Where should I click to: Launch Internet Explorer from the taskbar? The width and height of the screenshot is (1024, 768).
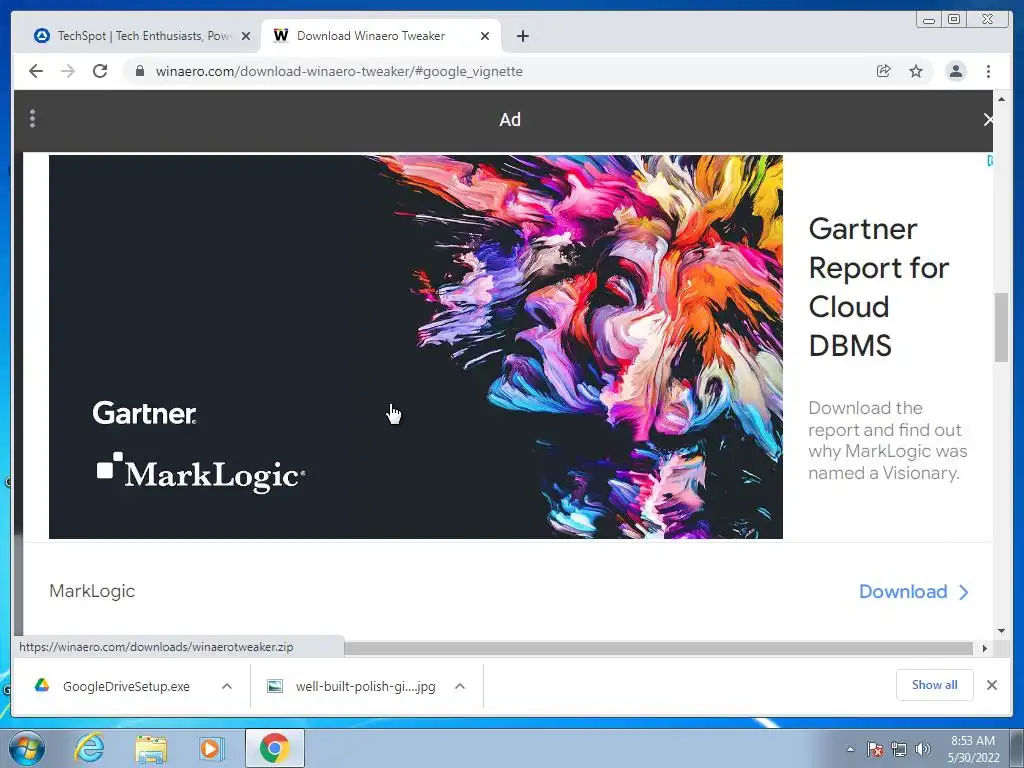coord(89,748)
